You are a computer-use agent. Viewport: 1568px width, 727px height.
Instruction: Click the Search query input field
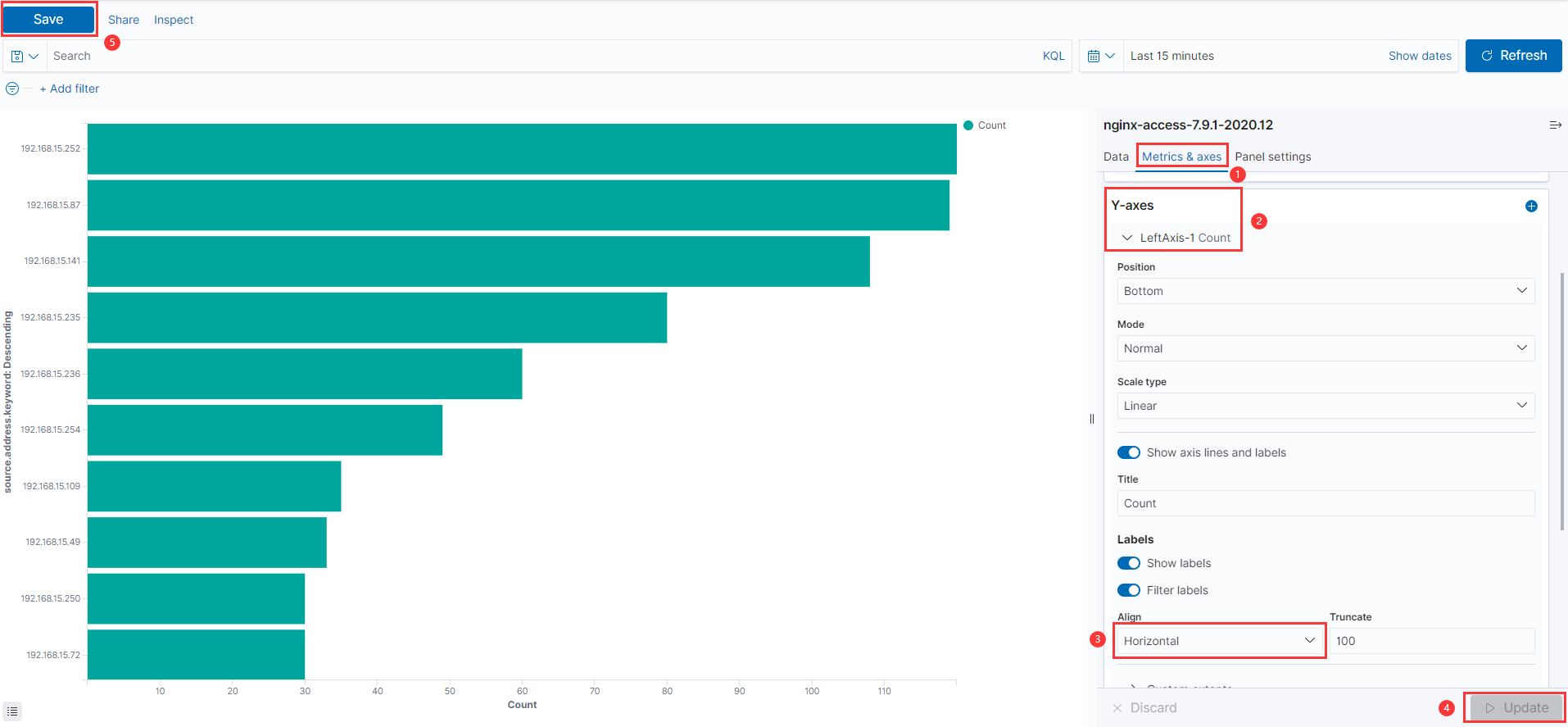pos(541,56)
